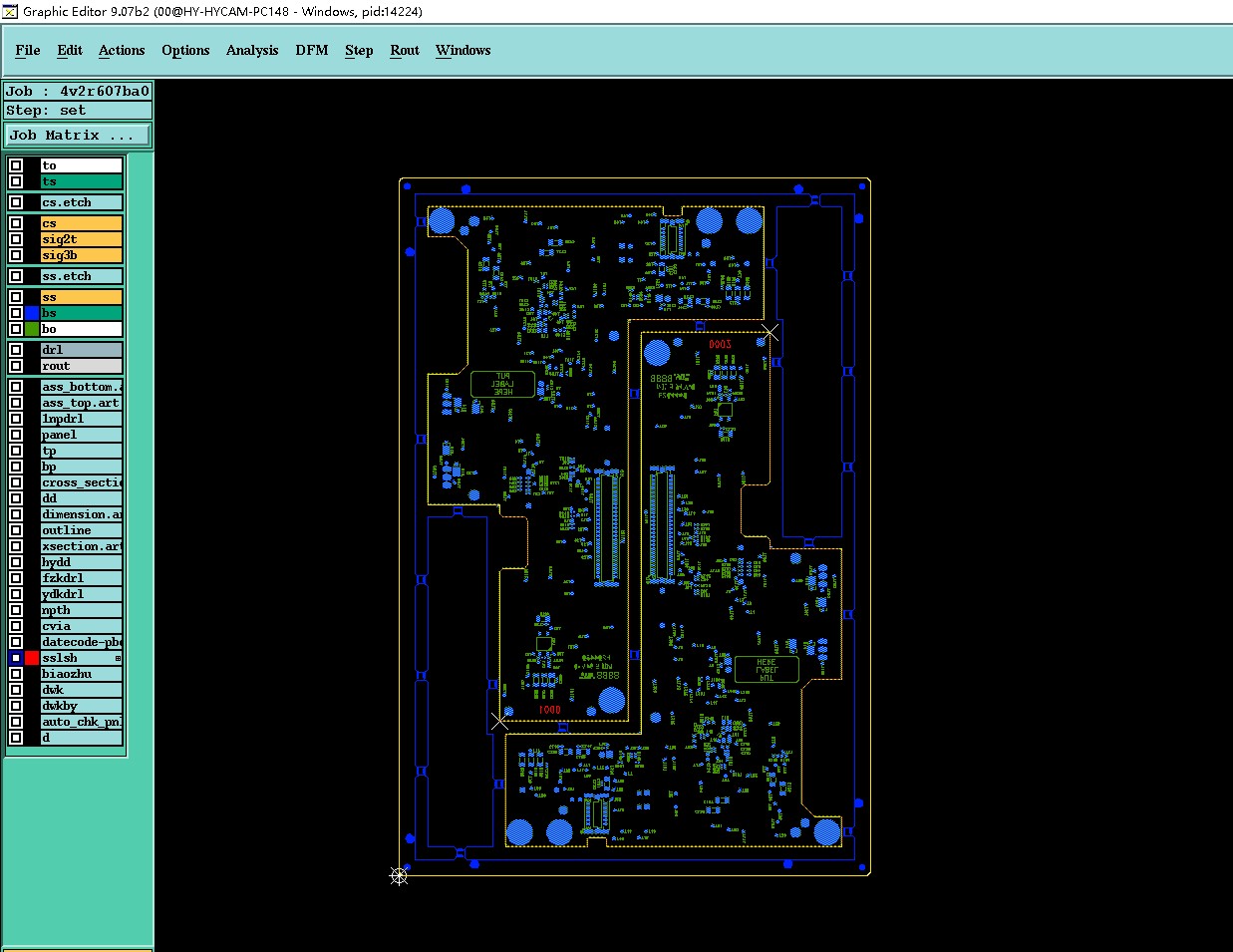
Task: Click the small grid icon on the sslsh row
Action: pyautogui.click(x=118, y=658)
